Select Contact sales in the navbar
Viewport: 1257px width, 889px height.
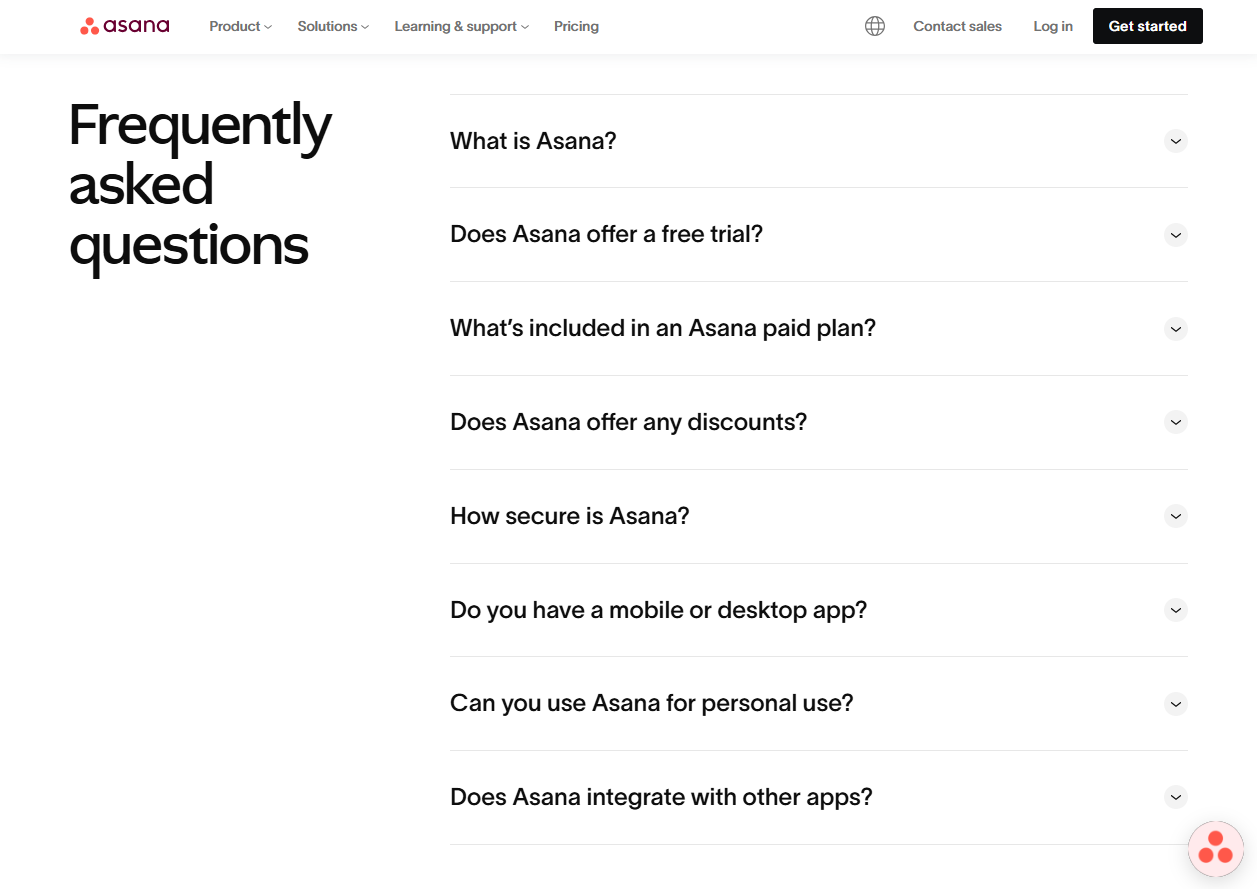click(x=957, y=26)
